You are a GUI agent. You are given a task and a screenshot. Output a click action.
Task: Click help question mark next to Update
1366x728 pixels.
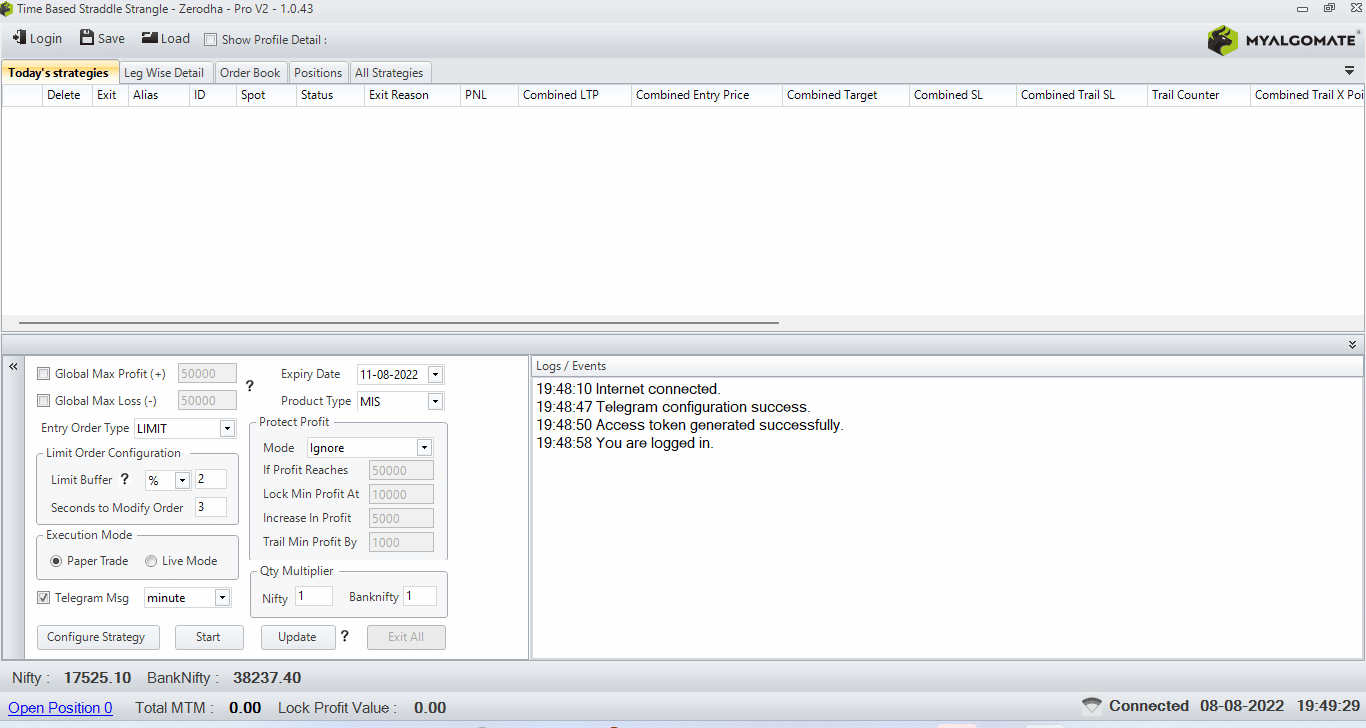[x=344, y=635]
